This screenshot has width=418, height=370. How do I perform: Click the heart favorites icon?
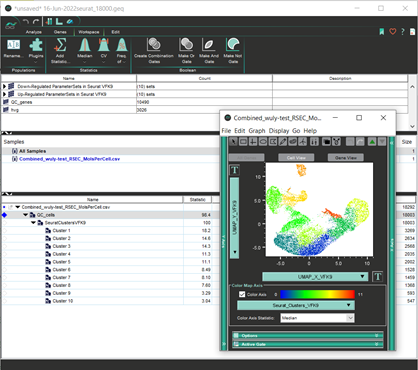(x=393, y=32)
